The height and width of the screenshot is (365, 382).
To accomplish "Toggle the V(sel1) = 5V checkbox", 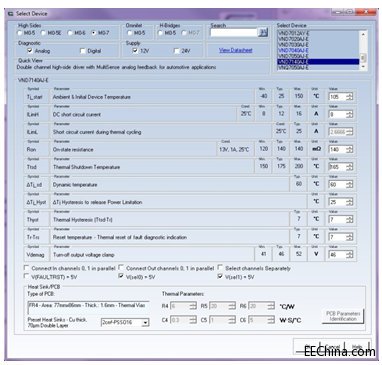I will (220, 276).
